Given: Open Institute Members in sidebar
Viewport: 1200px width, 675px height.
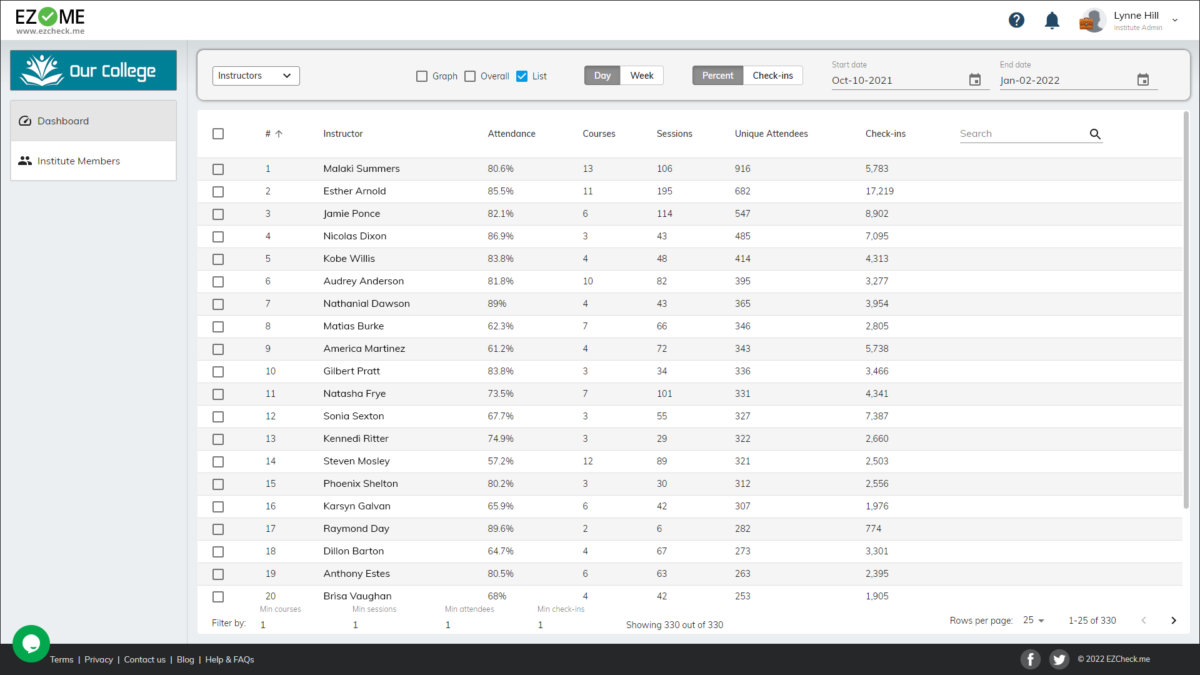Looking at the screenshot, I should [x=79, y=161].
